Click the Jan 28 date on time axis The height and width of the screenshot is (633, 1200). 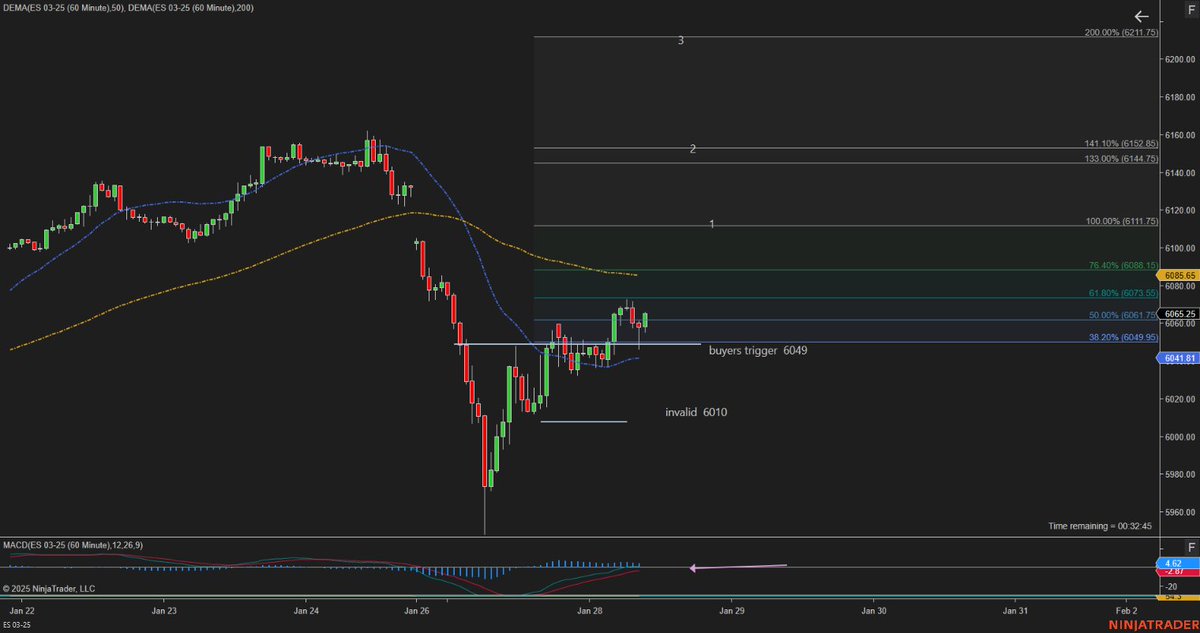(591, 609)
